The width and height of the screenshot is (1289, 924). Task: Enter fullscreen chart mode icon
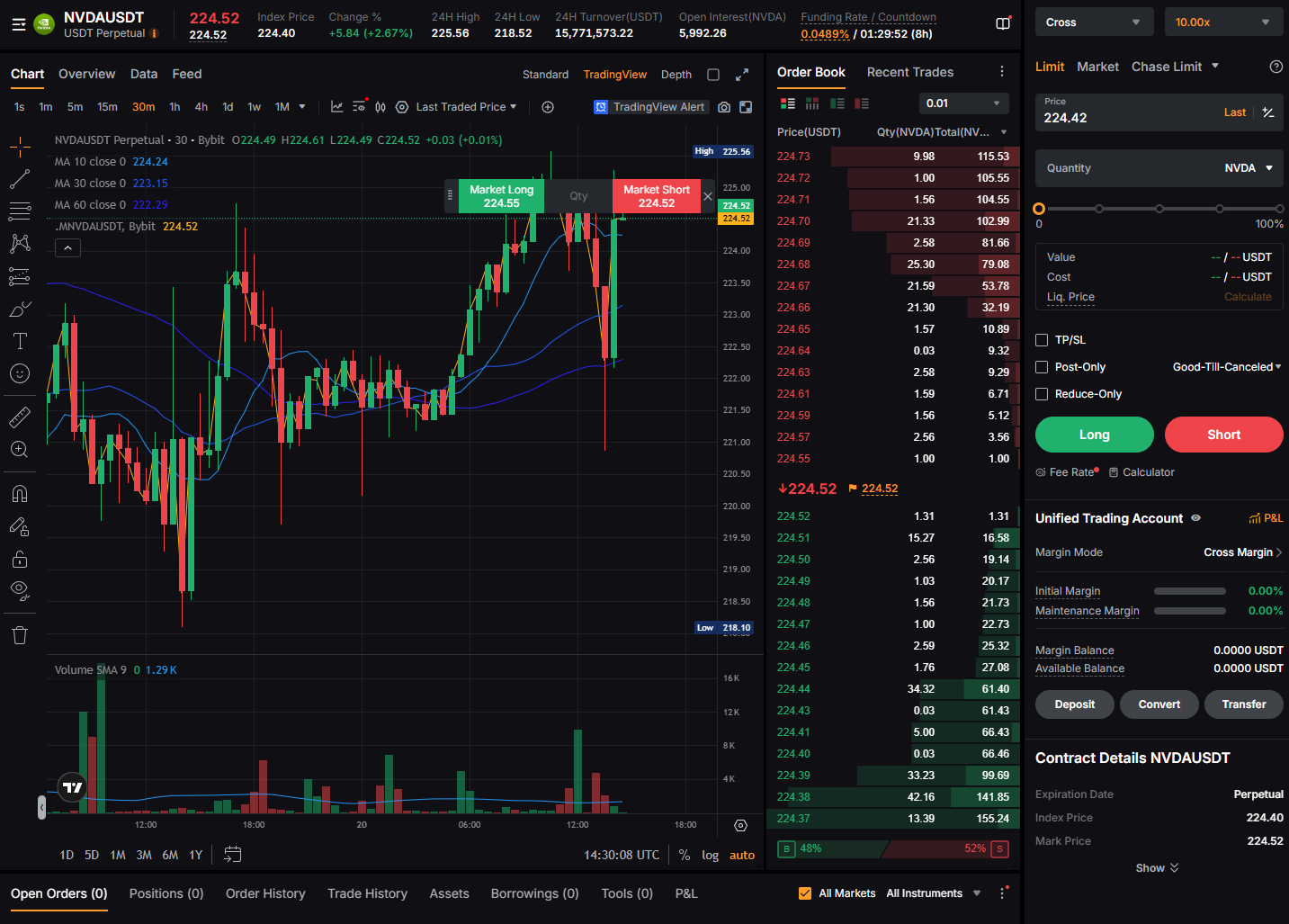pyautogui.click(x=746, y=107)
